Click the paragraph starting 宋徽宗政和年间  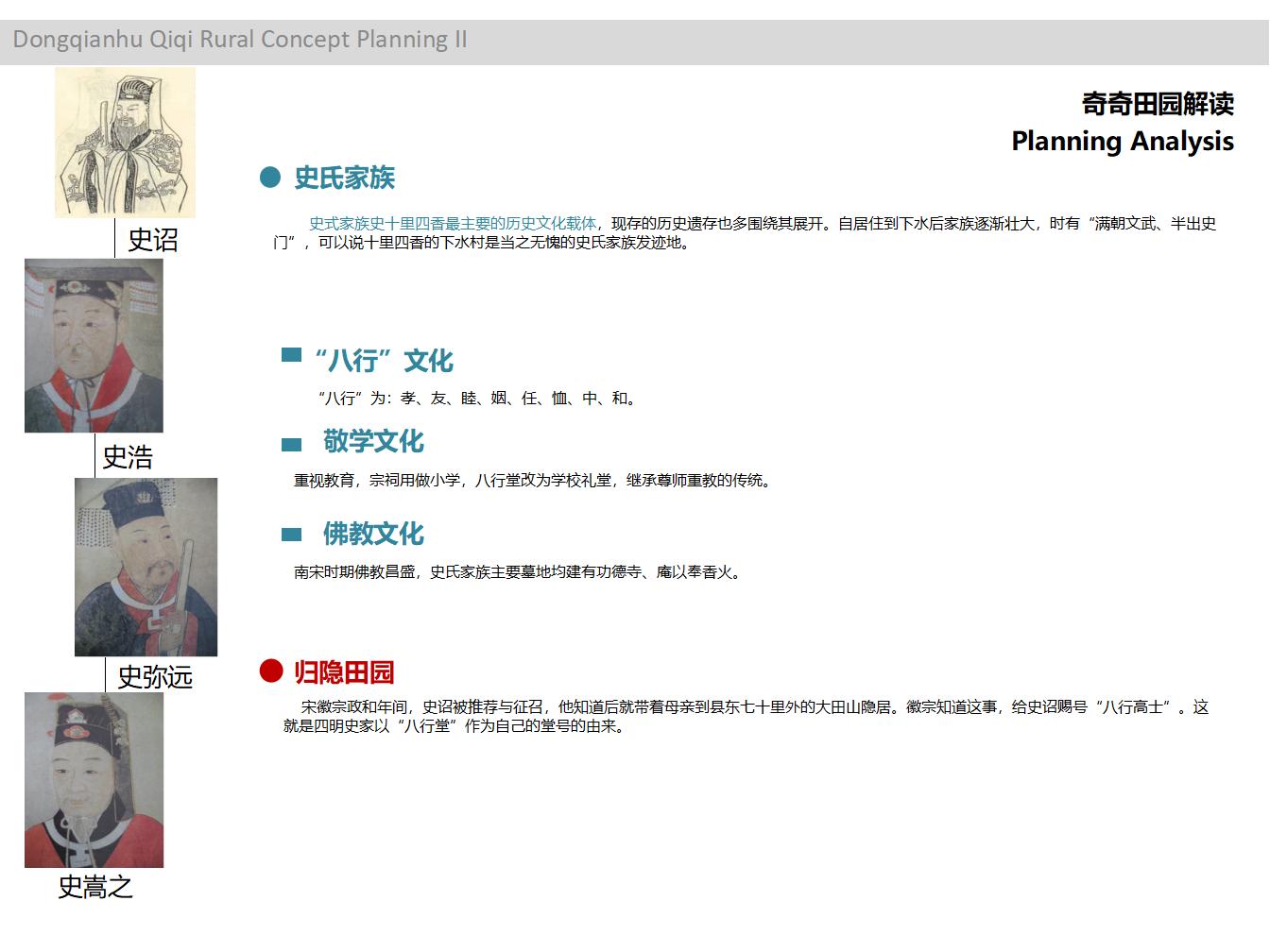pos(747,717)
